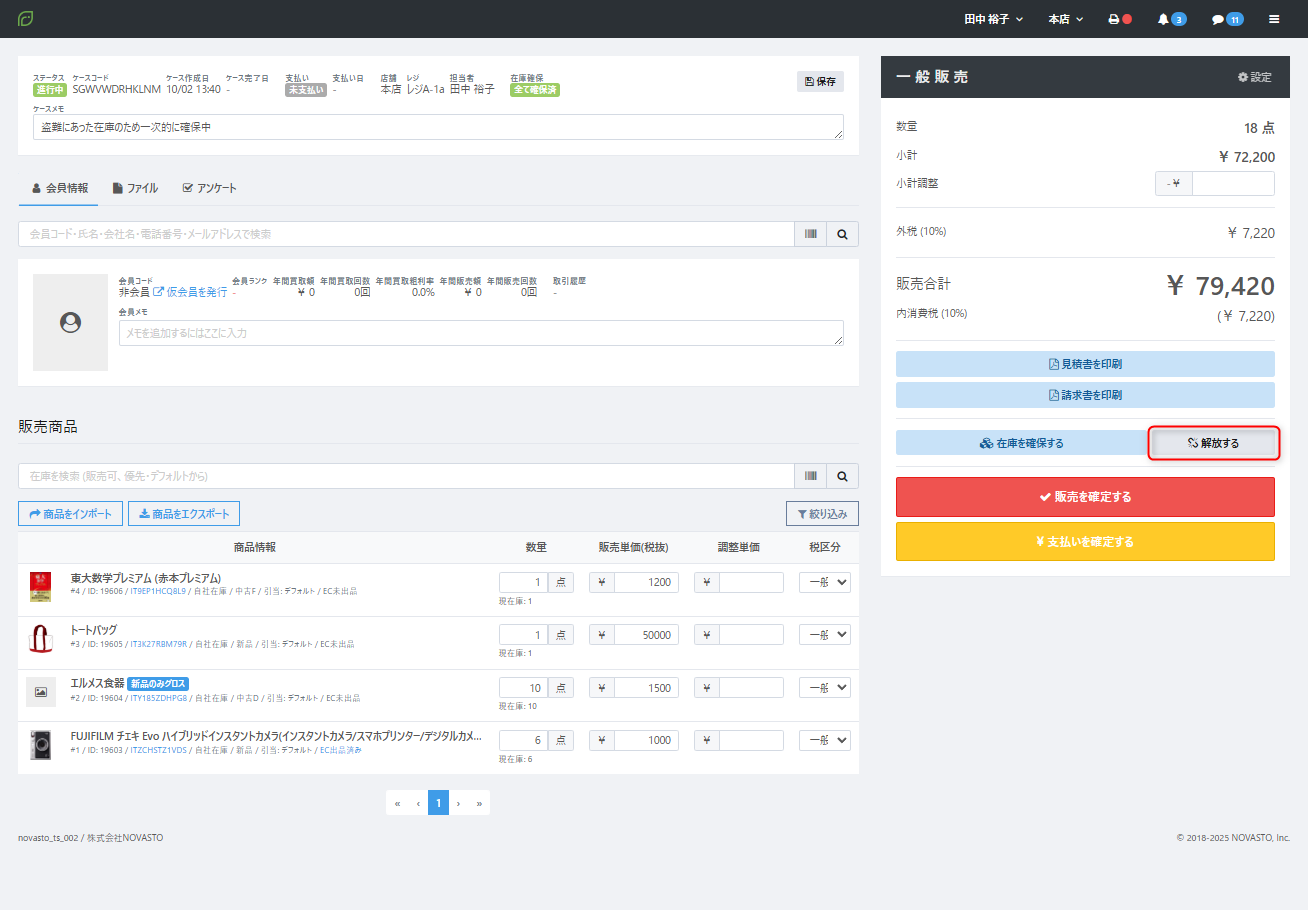
Task: Open the 絞り込み filter button
Action: pyautogui.click(x=822, y=514)
